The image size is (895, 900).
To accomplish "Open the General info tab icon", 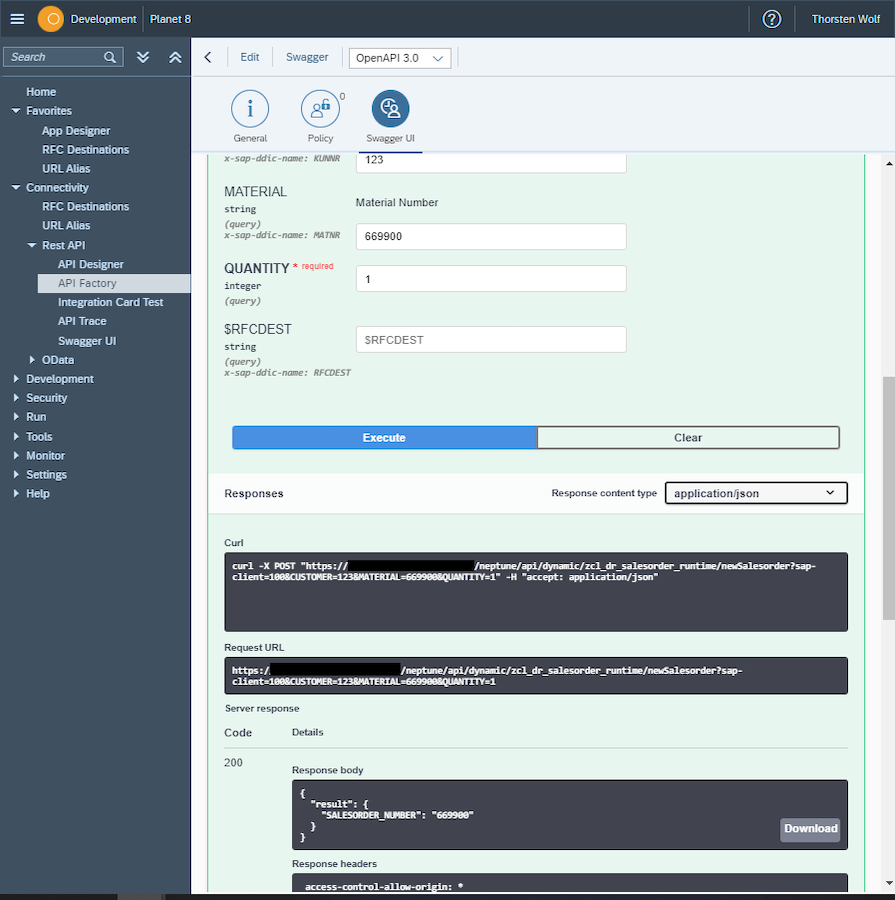I will (x=250, y=109).
